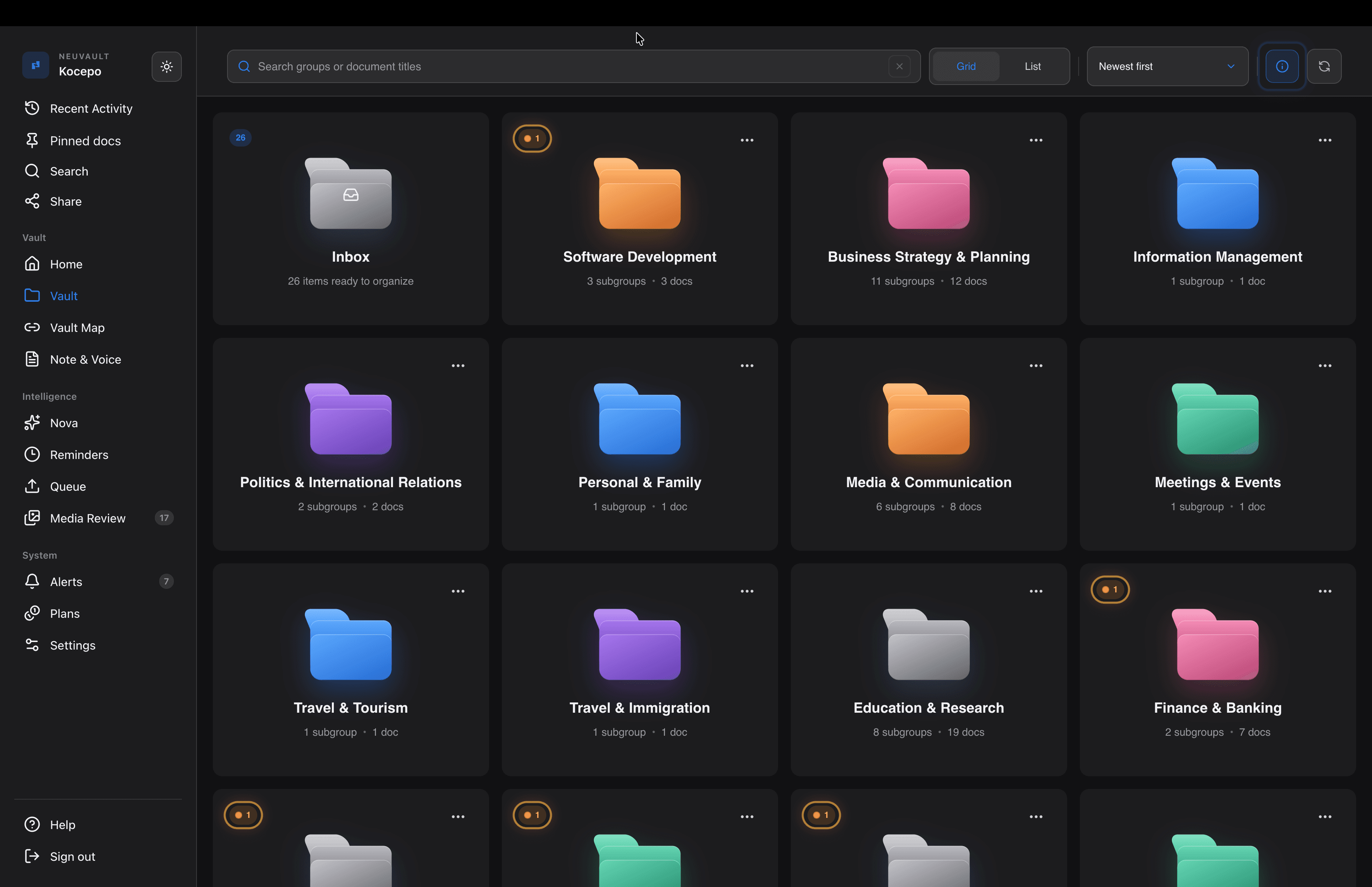Open the Newest first sort dropdown
1372x887 pixels.
pos(1167,66)
